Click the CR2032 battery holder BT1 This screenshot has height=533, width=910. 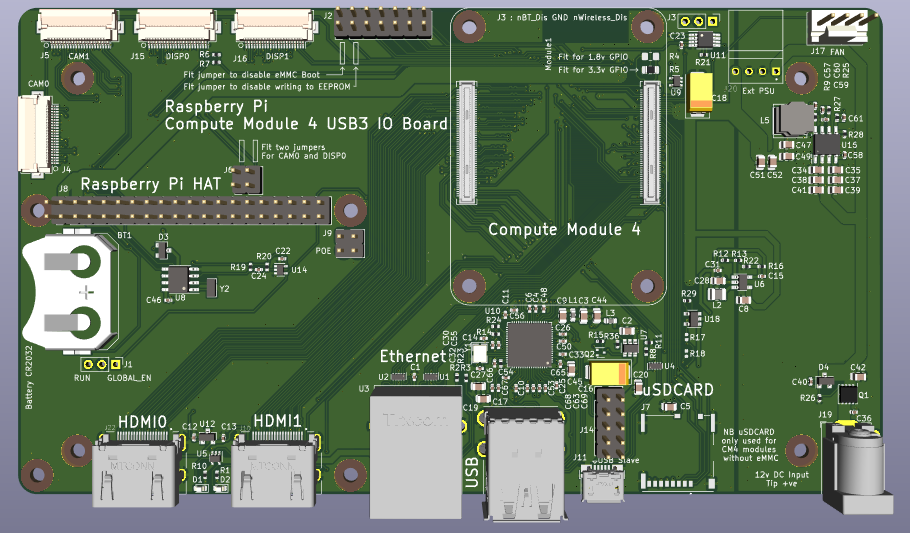point(72,290)
